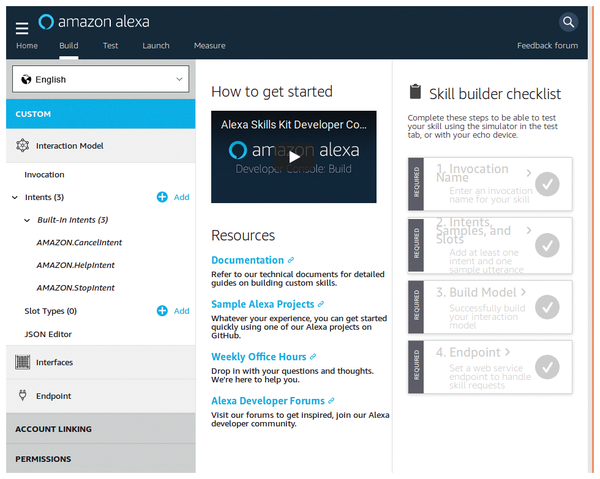The width and height of the screenshot is (600, 479).
Task: Click the arrow next to 1. Invocation Name
Action: click(x=529, y=173)
